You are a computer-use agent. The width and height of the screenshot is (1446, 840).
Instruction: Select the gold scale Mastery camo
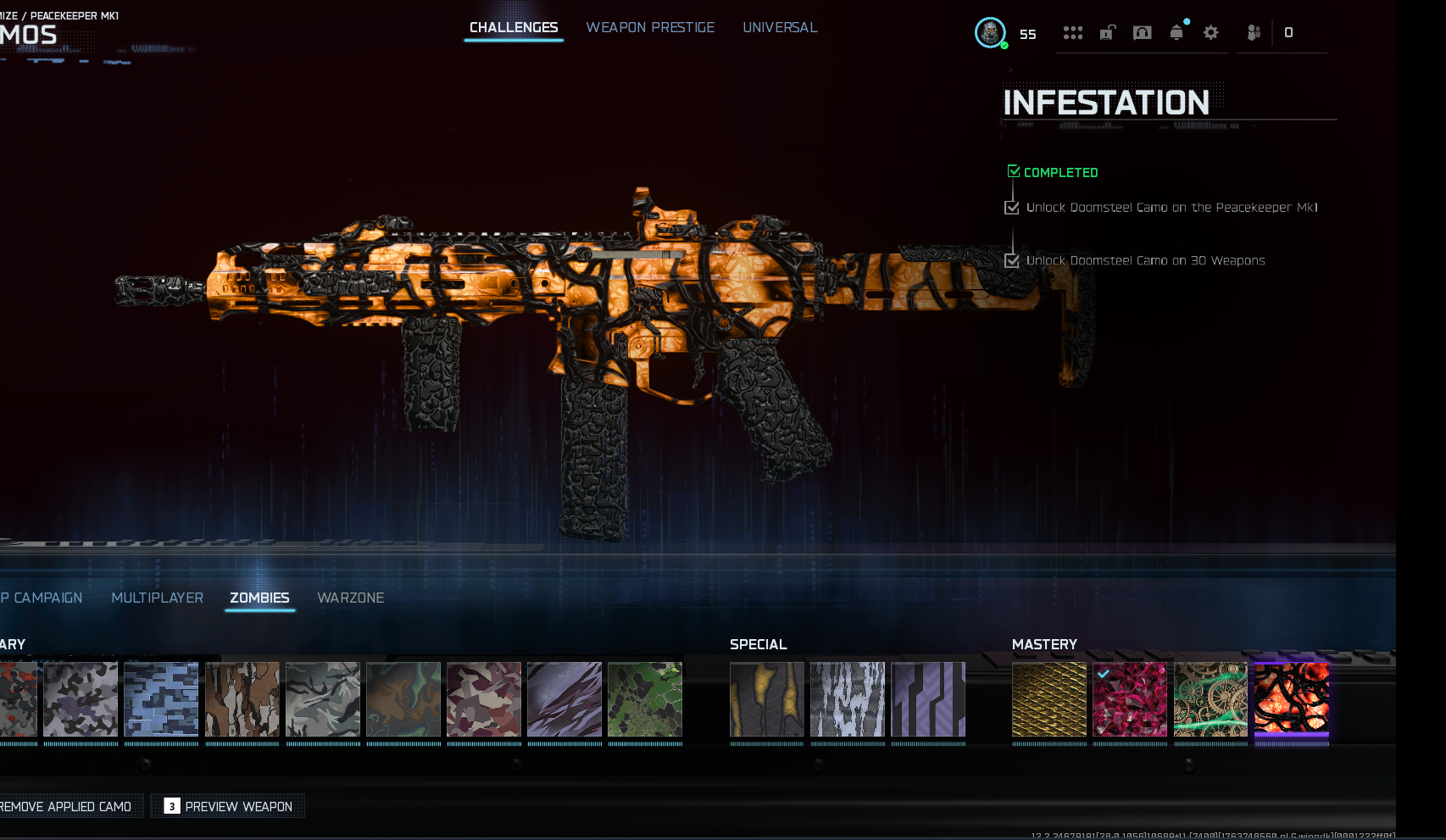coord(1049,699)
